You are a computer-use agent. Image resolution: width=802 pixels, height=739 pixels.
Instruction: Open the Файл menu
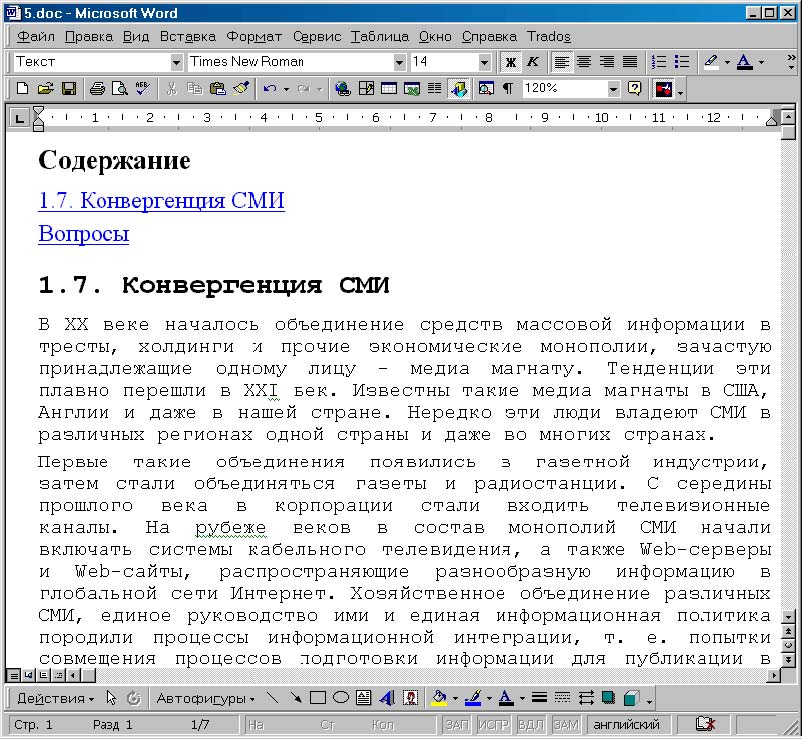[x=36, y=36]
